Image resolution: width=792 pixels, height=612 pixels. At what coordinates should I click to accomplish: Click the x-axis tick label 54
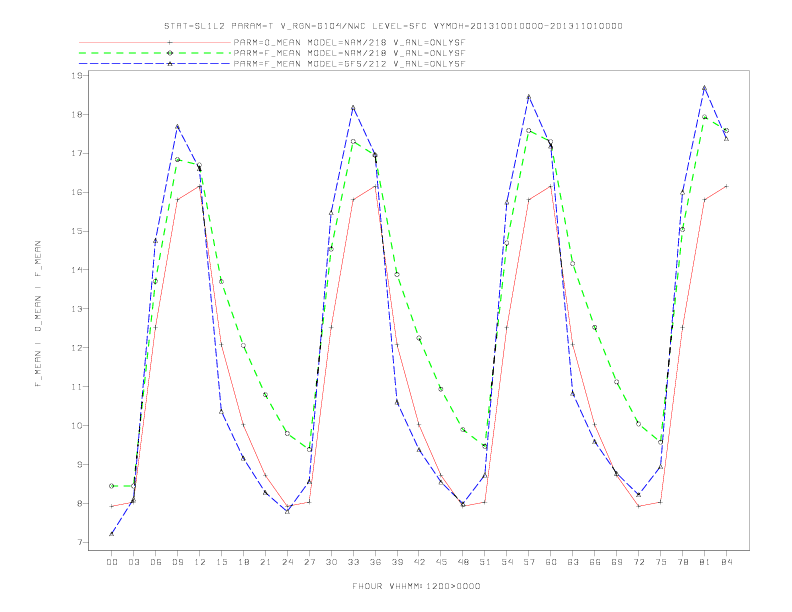tap(507, 562)
